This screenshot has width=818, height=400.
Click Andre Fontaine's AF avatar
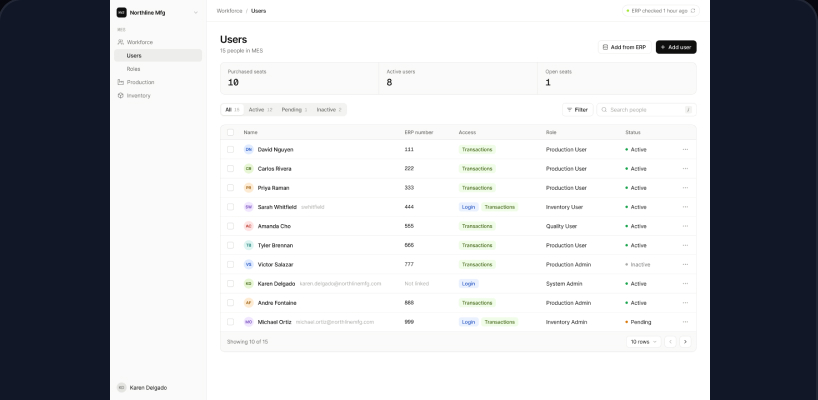click(248, 303)
